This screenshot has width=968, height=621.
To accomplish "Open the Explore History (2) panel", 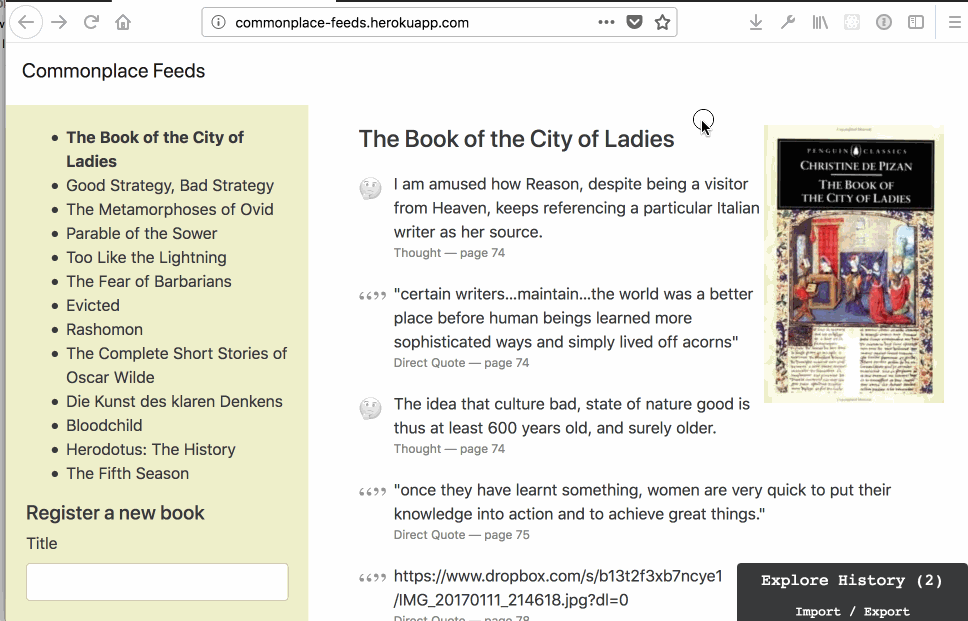I will click(x=852, y=581).
